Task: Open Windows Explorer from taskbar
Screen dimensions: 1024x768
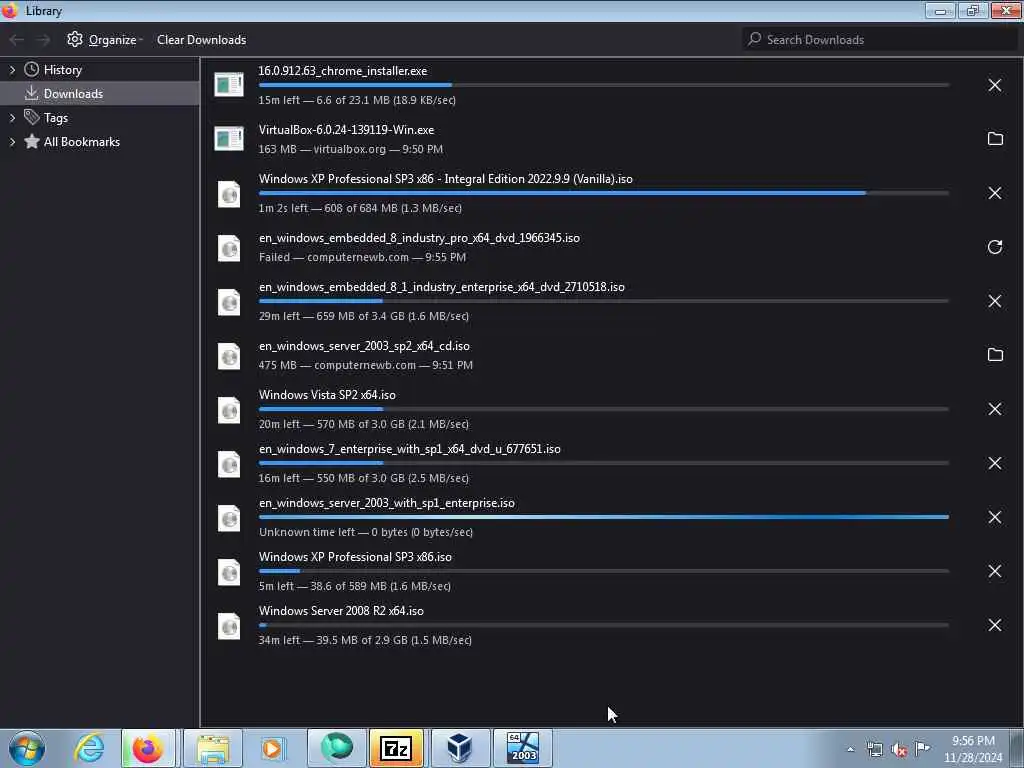Action: pos(213,748)
